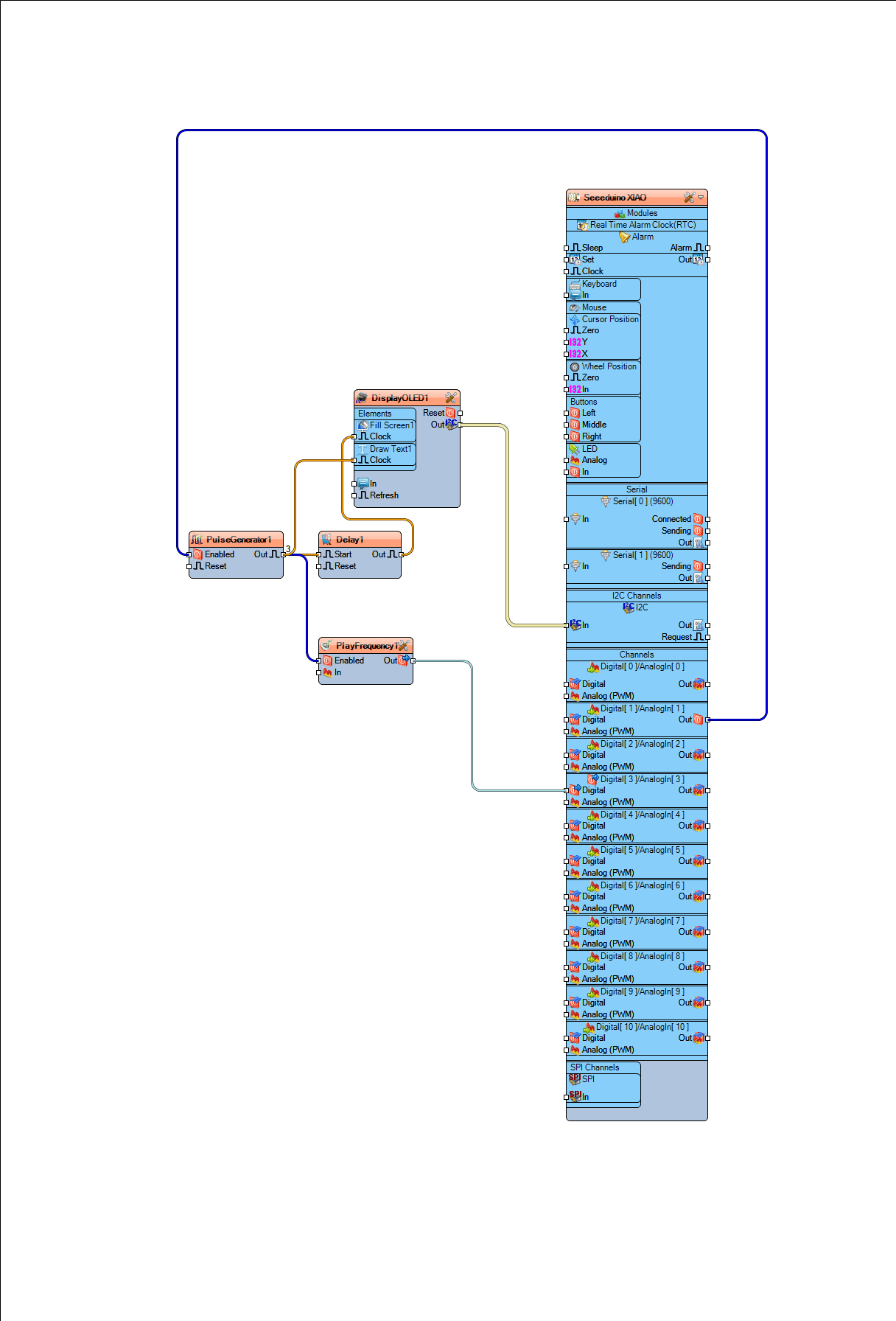Viewport: 896px width, 1321px height.
Task: Click the PlayFrequency1 Out pin
Action: pos(413,660)
